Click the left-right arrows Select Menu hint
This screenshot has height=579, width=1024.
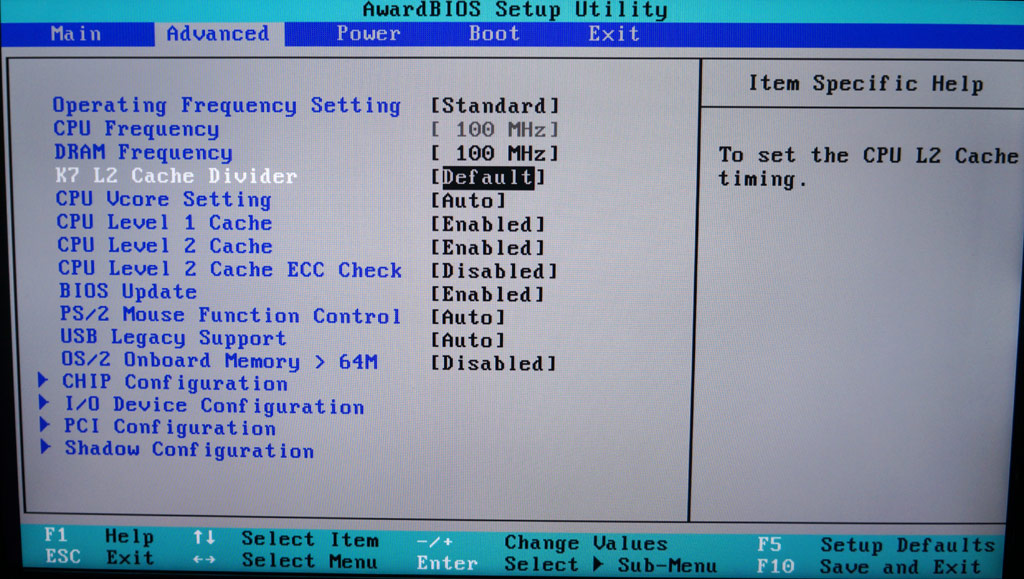click(285, 561)
